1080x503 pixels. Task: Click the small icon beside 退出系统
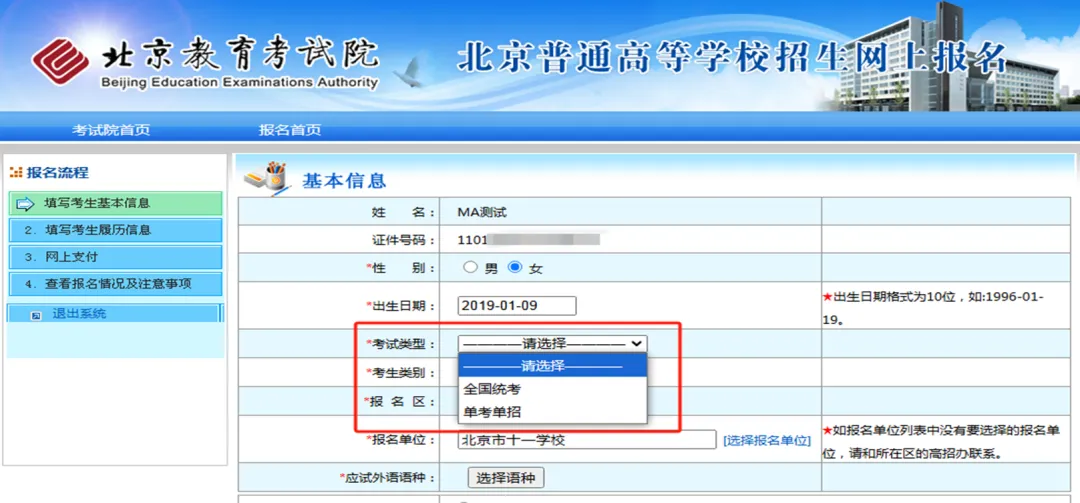[x=37, y=315]
